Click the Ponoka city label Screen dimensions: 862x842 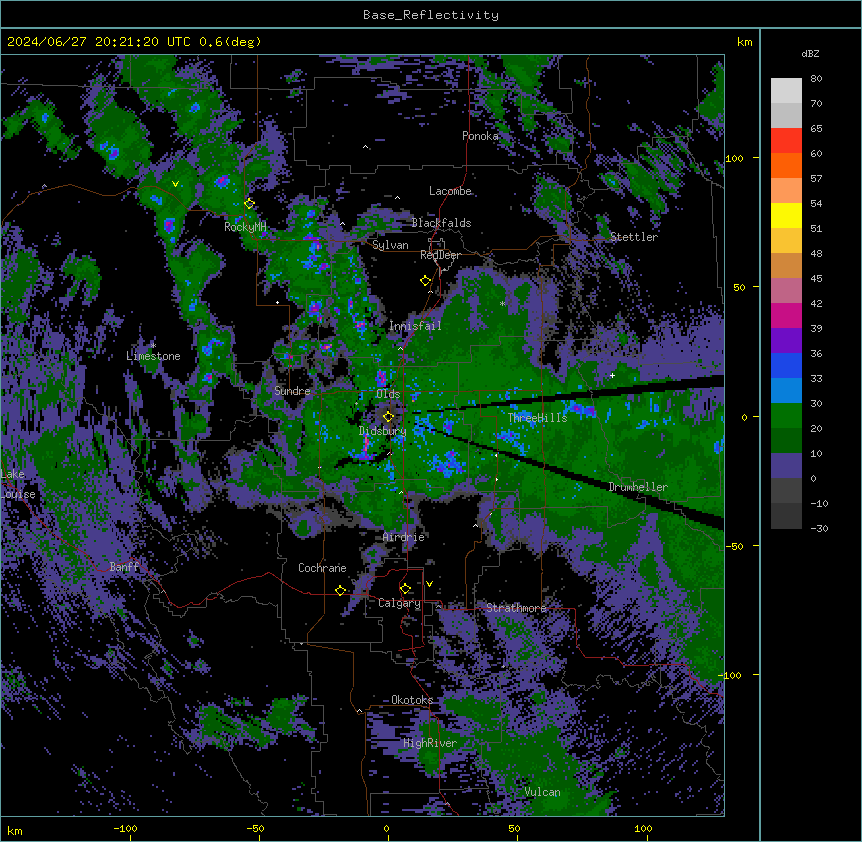pos(480,136)
